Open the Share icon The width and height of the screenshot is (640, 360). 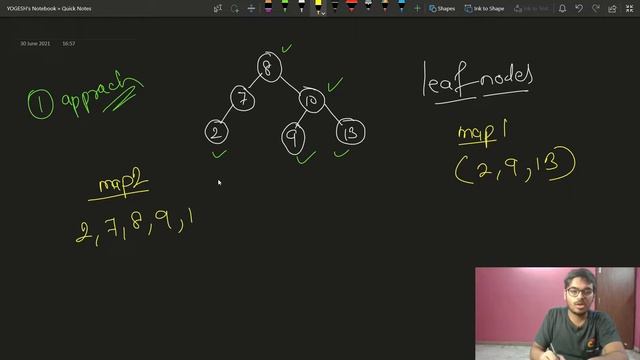[612, 8]
